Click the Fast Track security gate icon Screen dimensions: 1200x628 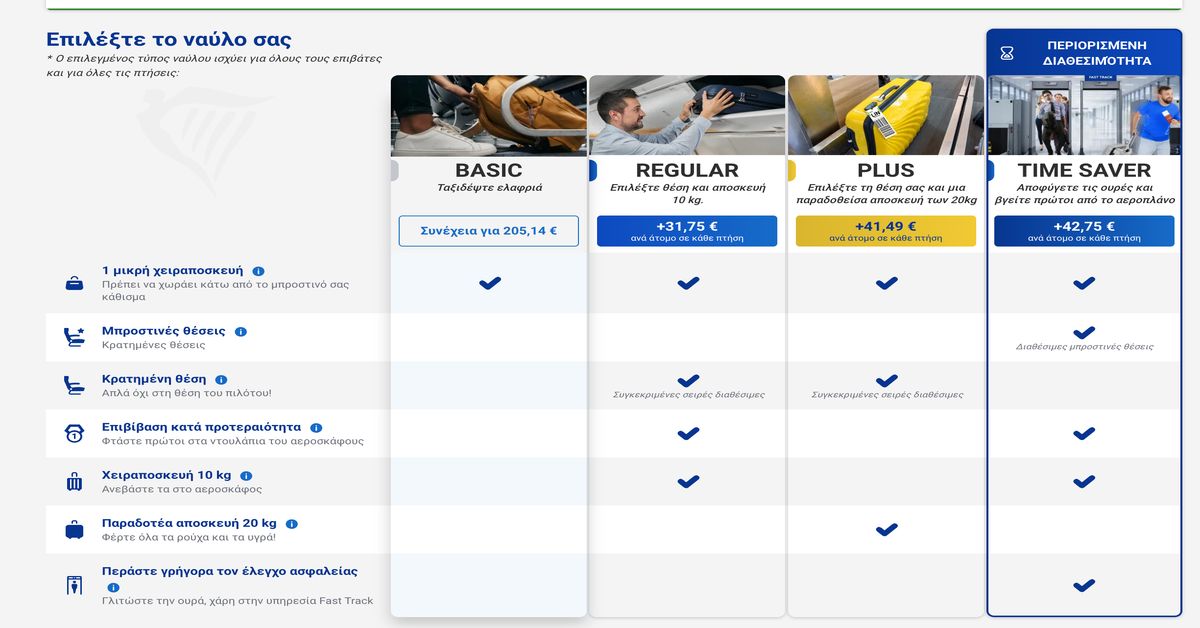[74, 585]
